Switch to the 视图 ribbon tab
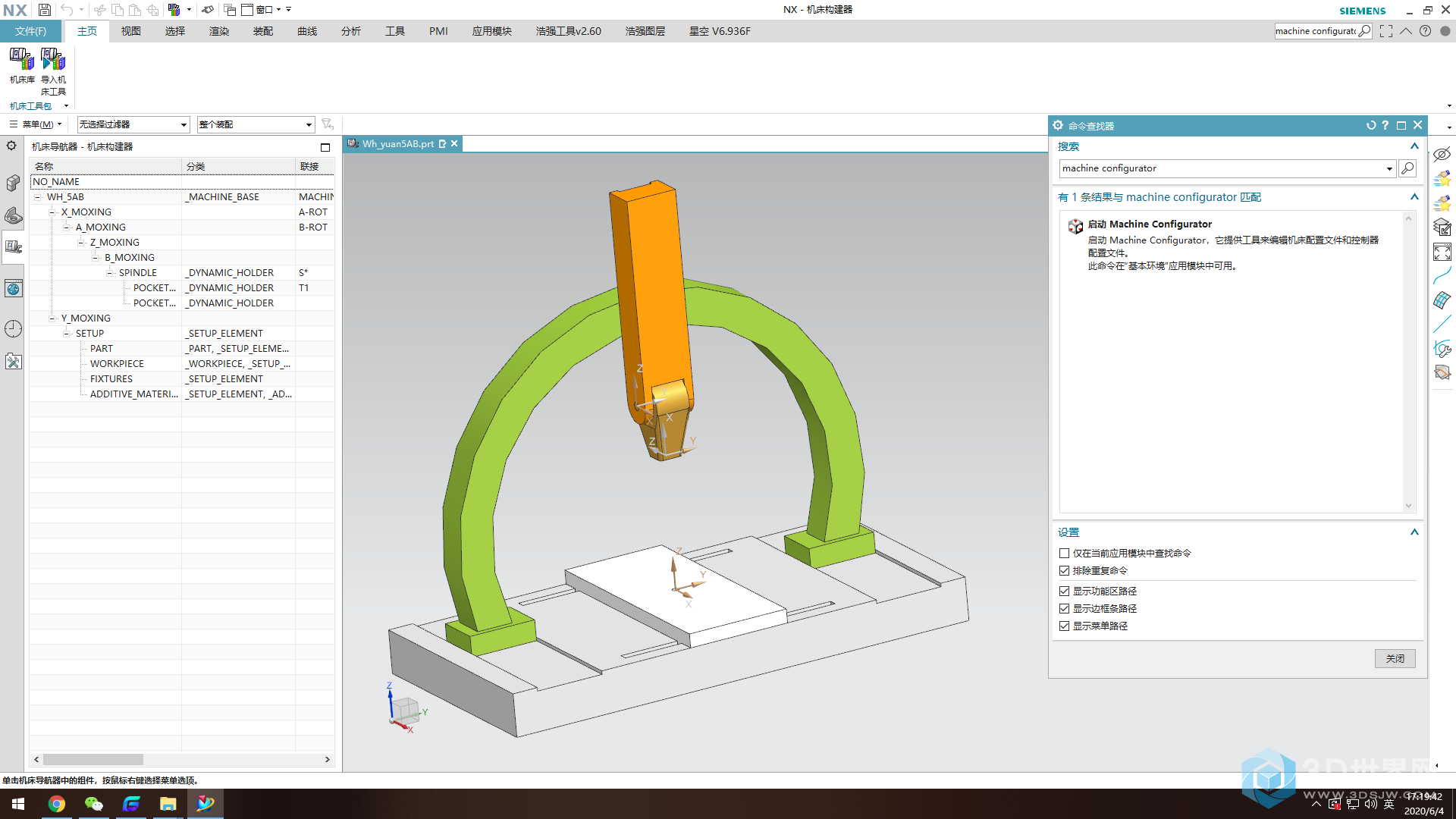Viewport: 1456px width, 819px height. coord(131,31)
